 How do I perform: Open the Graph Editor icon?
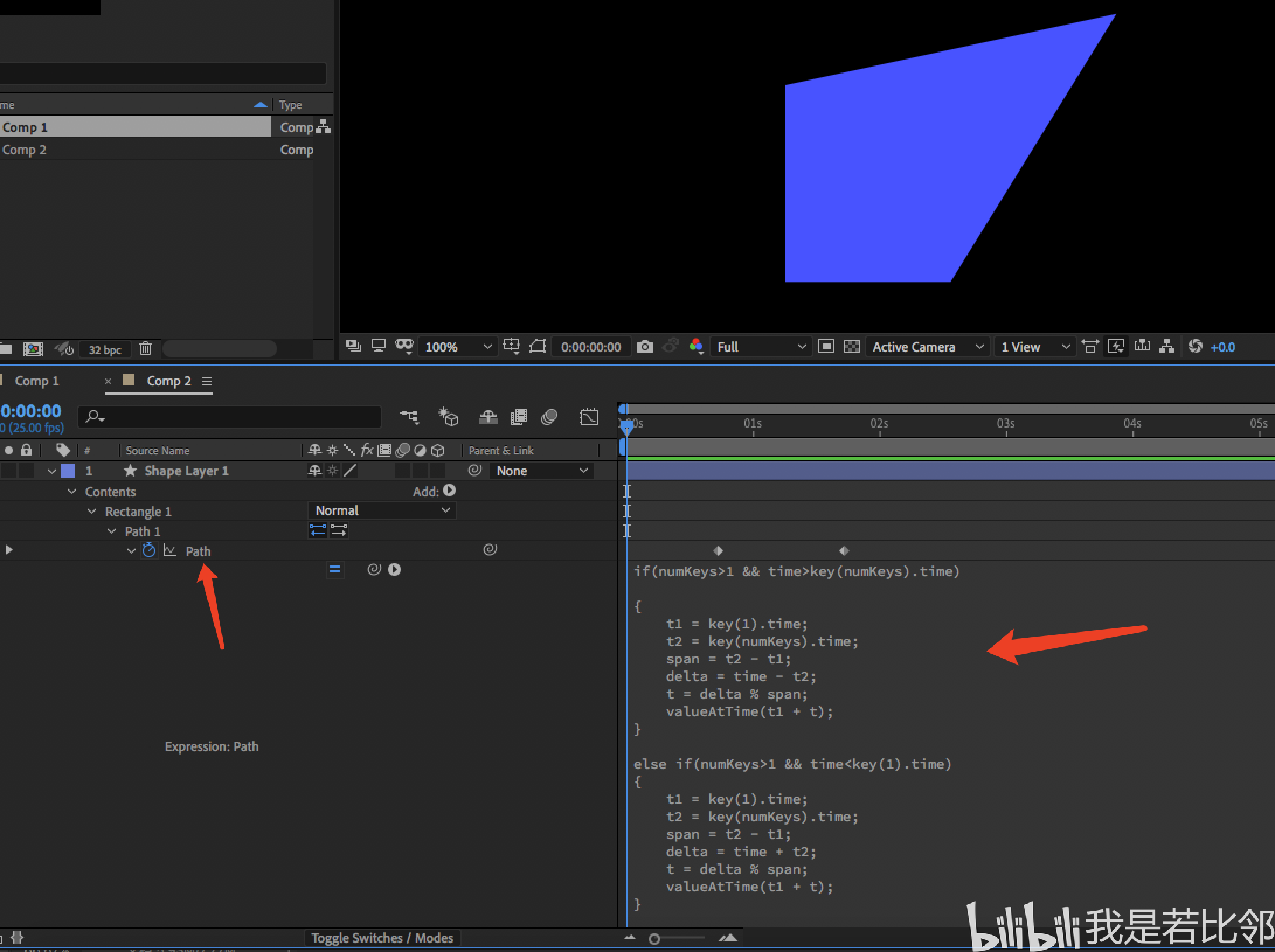[x=589, y=417]
